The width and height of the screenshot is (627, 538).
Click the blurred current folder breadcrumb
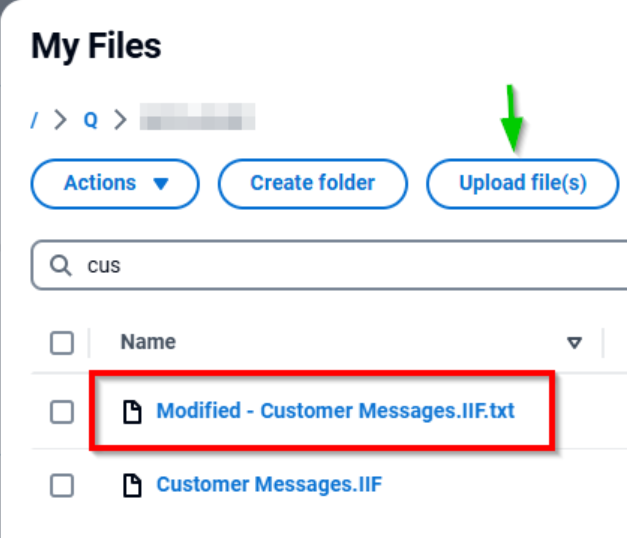tap(197, 121)
